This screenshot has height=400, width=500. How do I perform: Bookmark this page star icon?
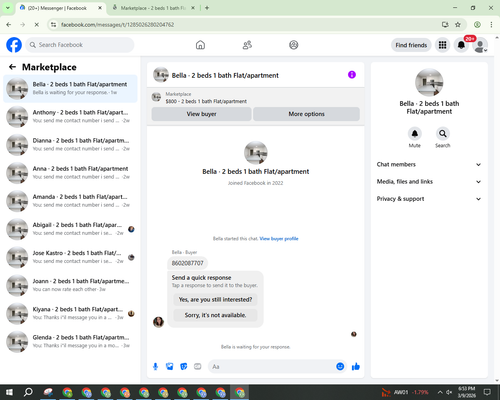458,25
